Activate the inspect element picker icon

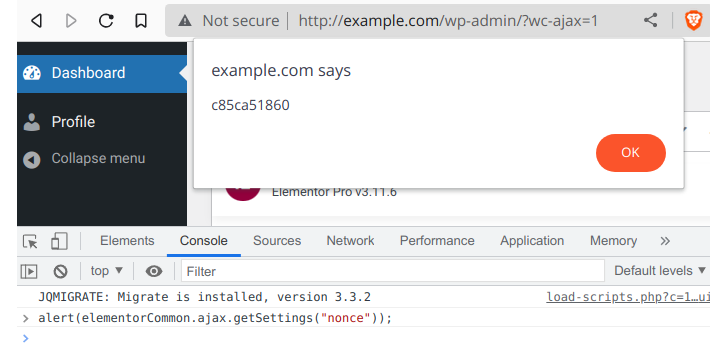click(x=30, y=241)
